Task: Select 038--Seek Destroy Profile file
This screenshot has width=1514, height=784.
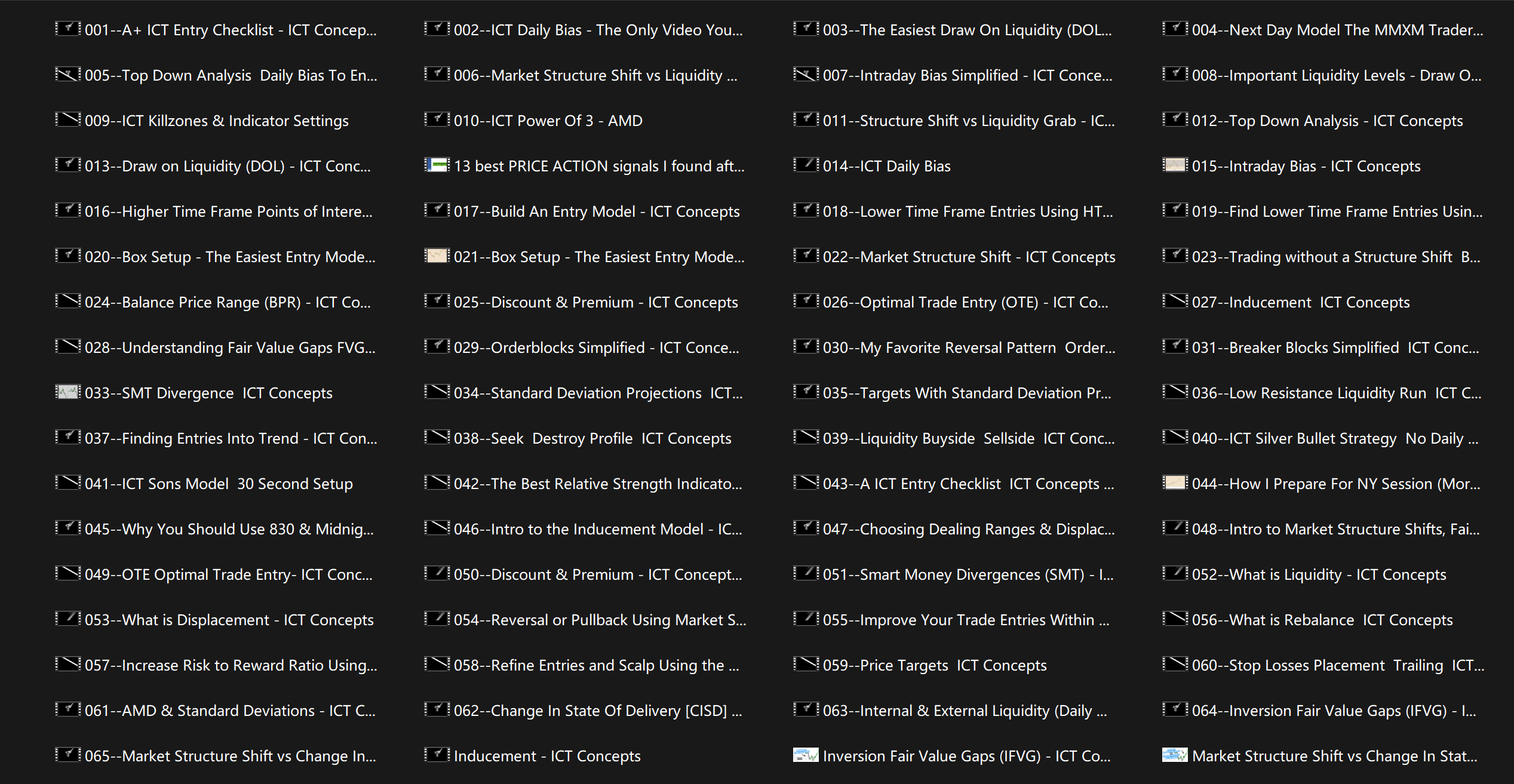Action: tap(592, 438)
